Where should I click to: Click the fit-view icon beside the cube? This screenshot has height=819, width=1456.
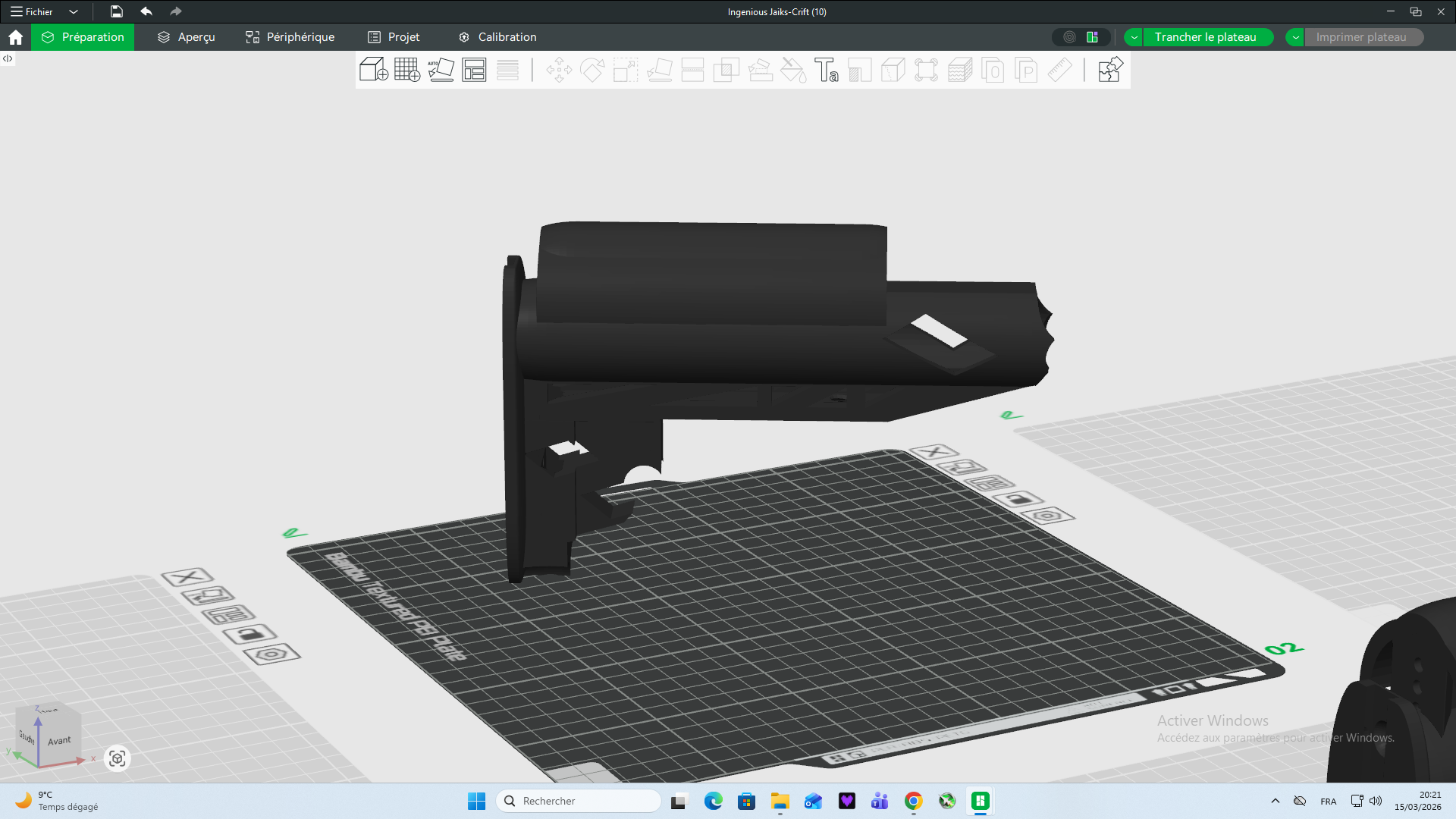(118, 758)
